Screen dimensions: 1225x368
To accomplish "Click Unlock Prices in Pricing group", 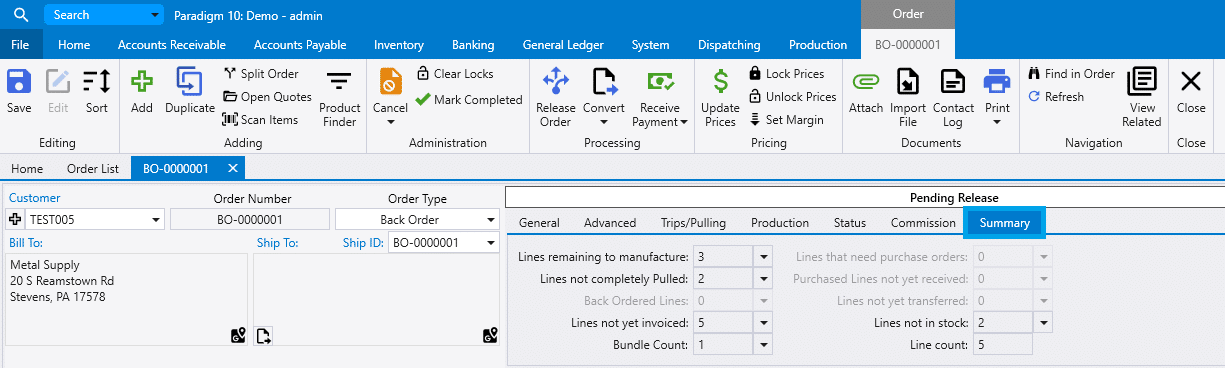I will pyautogui.click(x=792, y=97).
